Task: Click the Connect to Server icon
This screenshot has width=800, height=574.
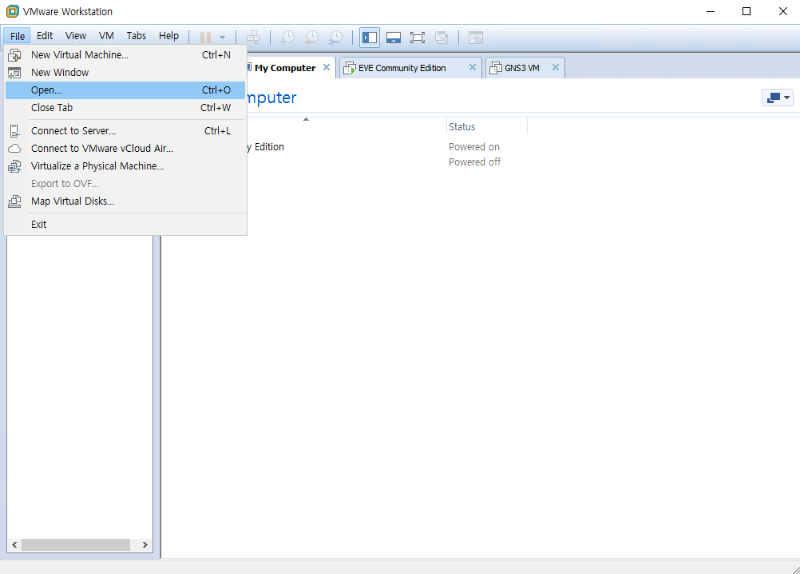Action: coord(14,131)
